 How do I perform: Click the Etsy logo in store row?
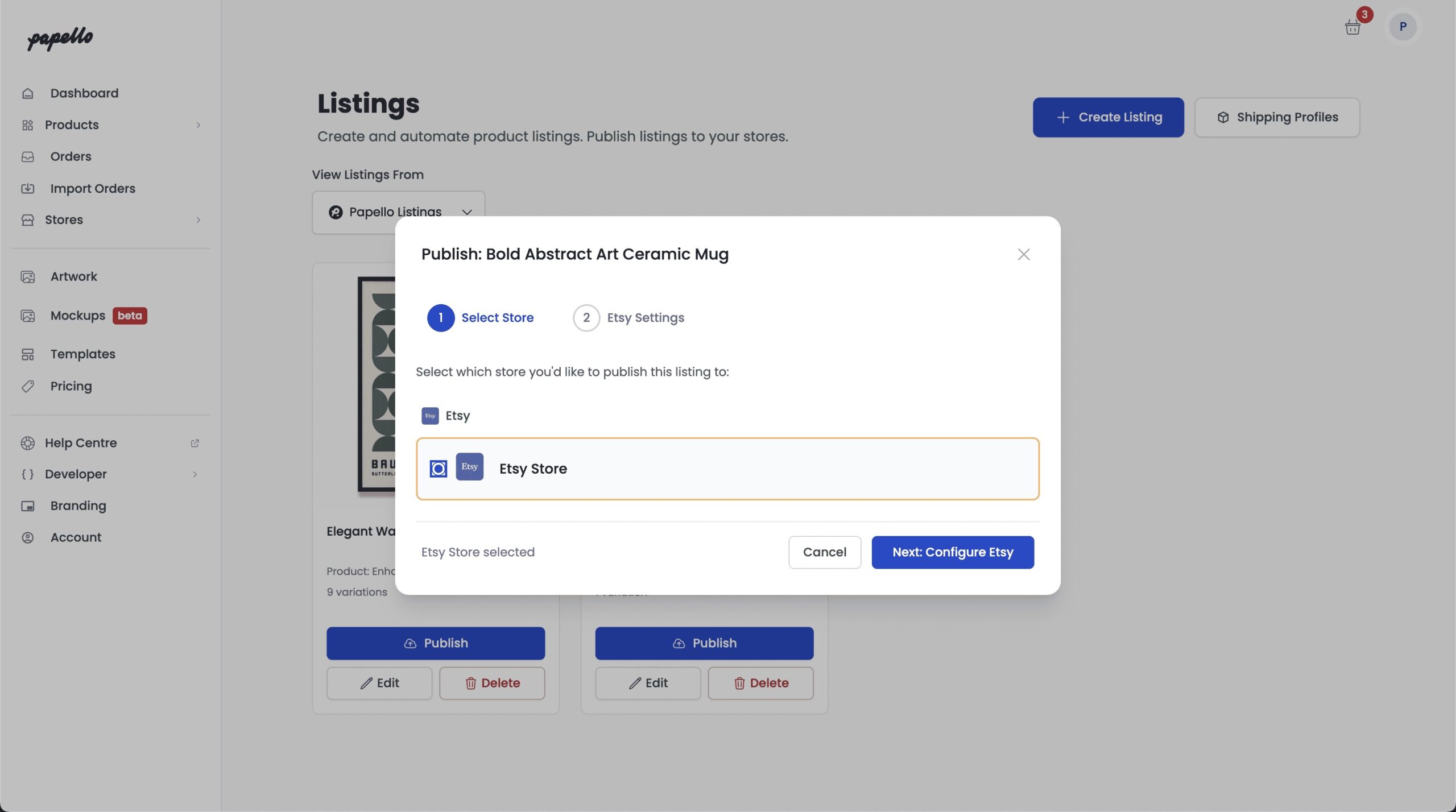click(x=469, y=467)
